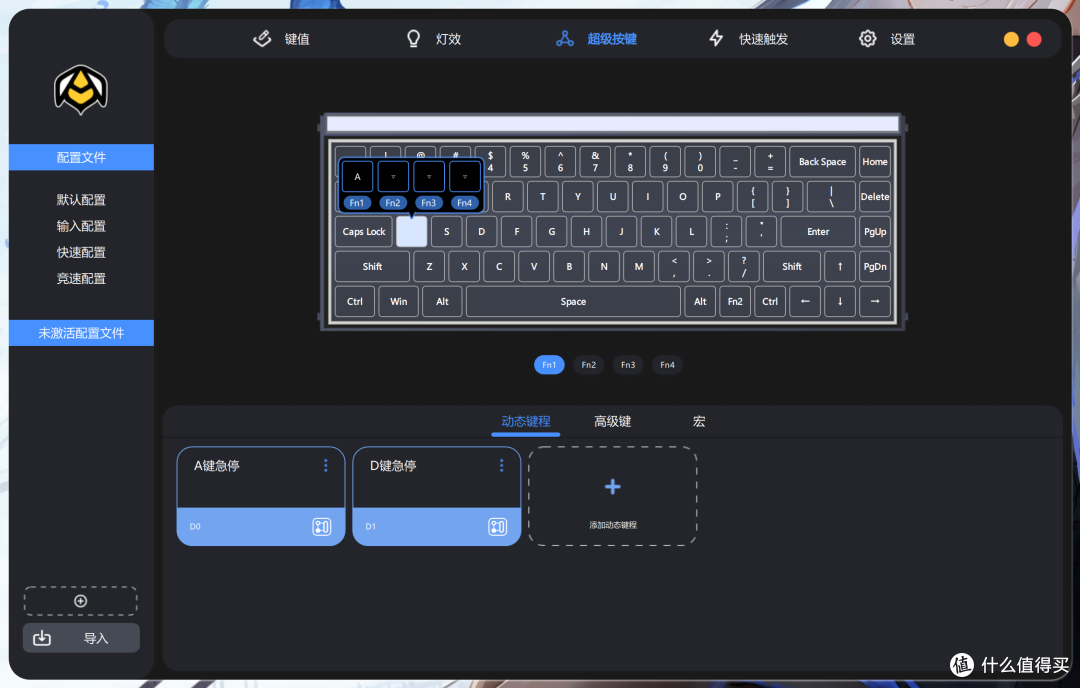The width and height of the screenshot is (1080, 688).
Task: Click the plus icon to add 动态键程
Action: pos(612,487)
